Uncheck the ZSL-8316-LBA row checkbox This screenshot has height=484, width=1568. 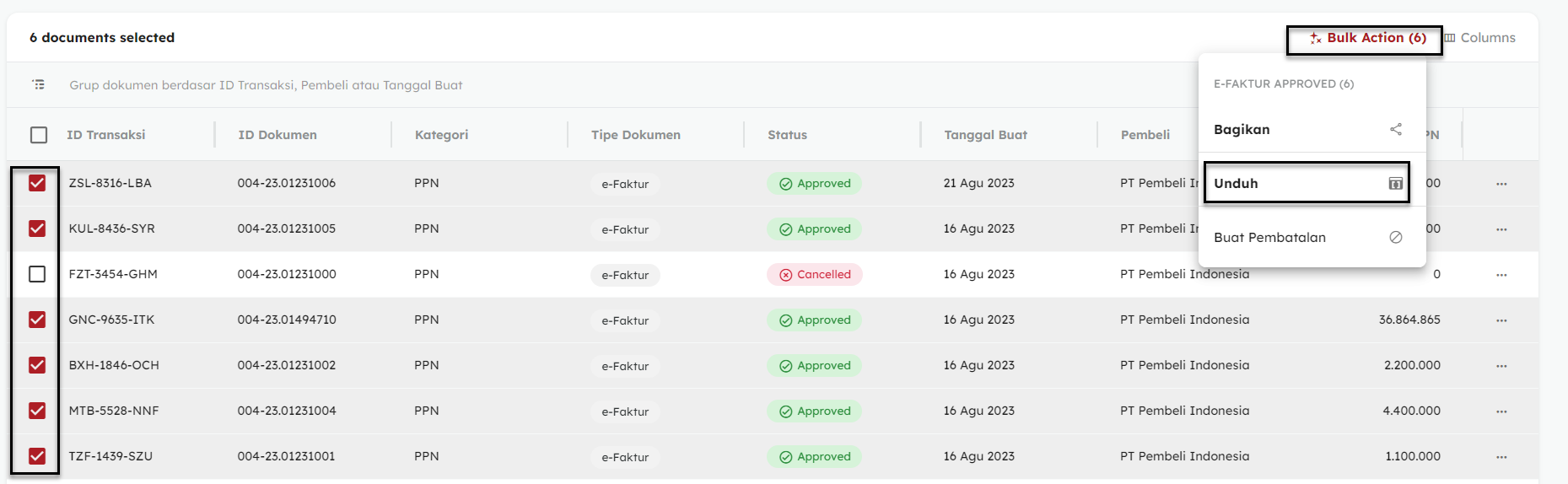click(x=37, y=183)
